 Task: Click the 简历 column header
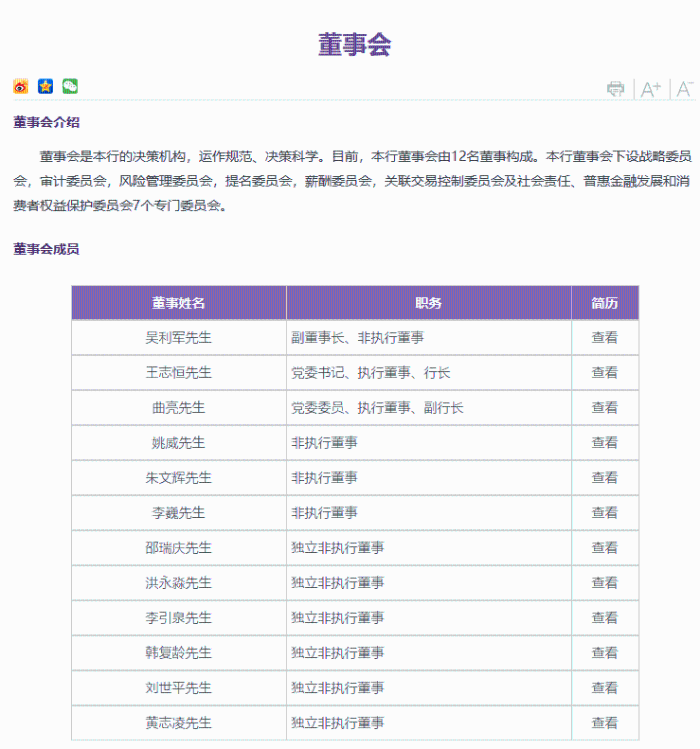[605, 303]
